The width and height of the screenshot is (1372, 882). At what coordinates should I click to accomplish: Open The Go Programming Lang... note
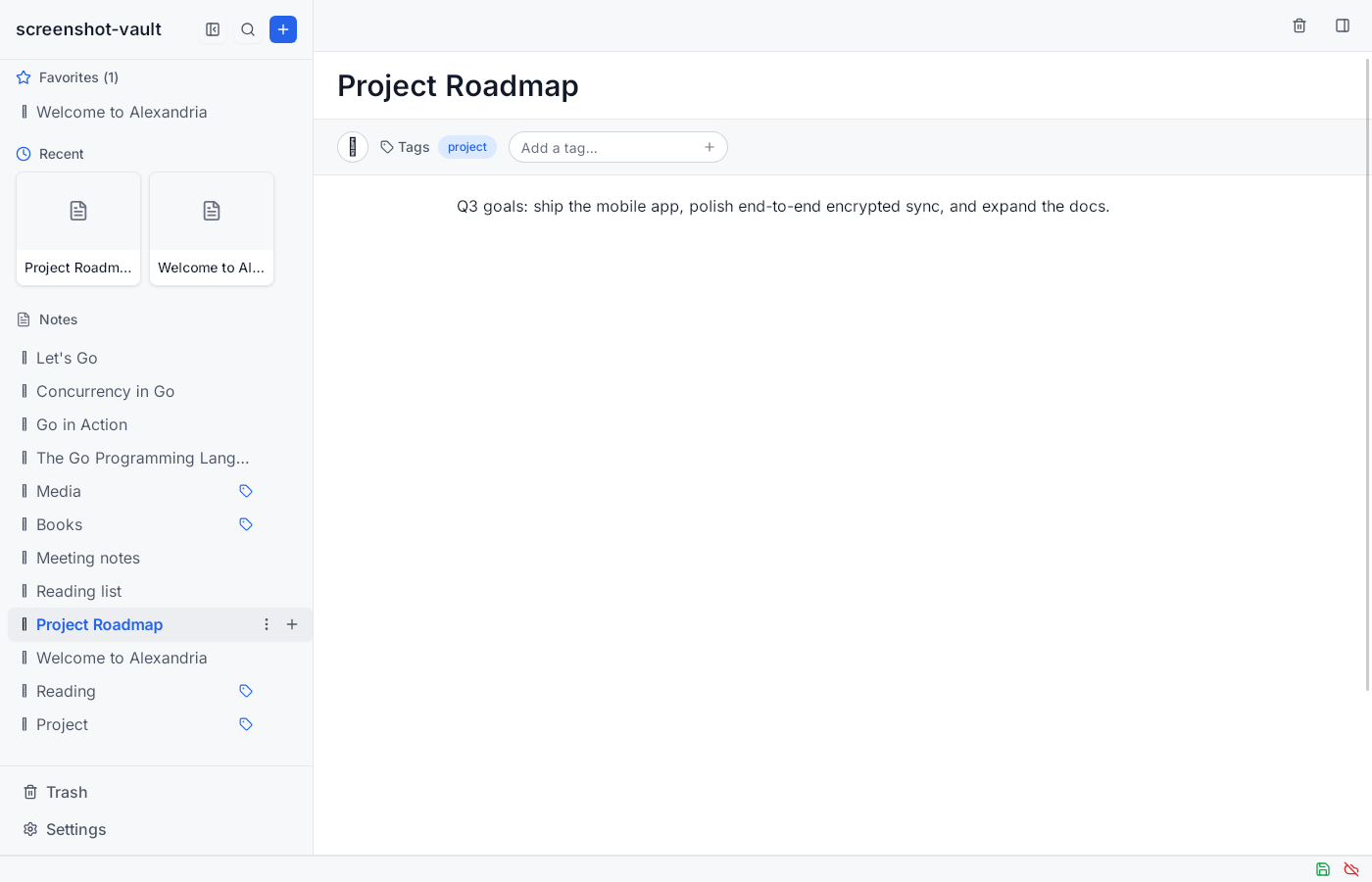[142, 458]
